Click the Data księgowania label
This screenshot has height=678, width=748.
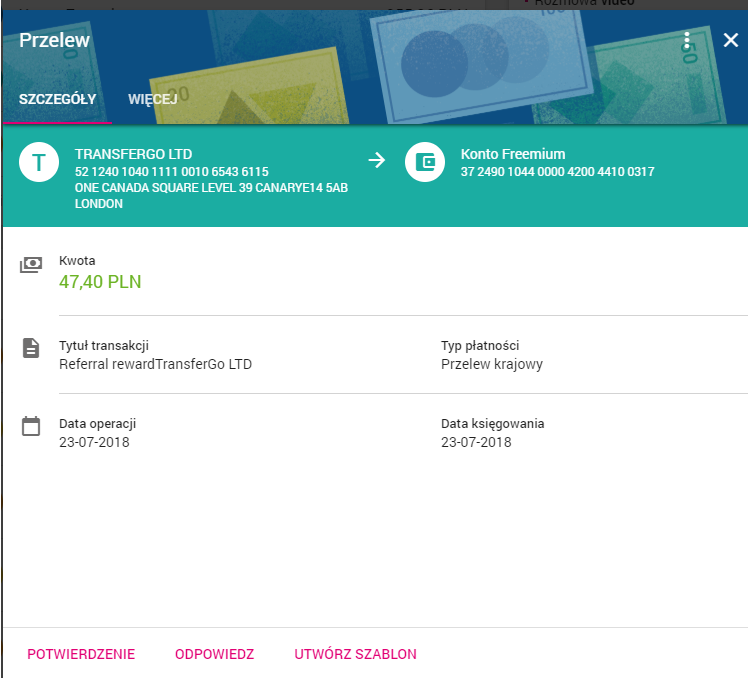coord(493,424)
